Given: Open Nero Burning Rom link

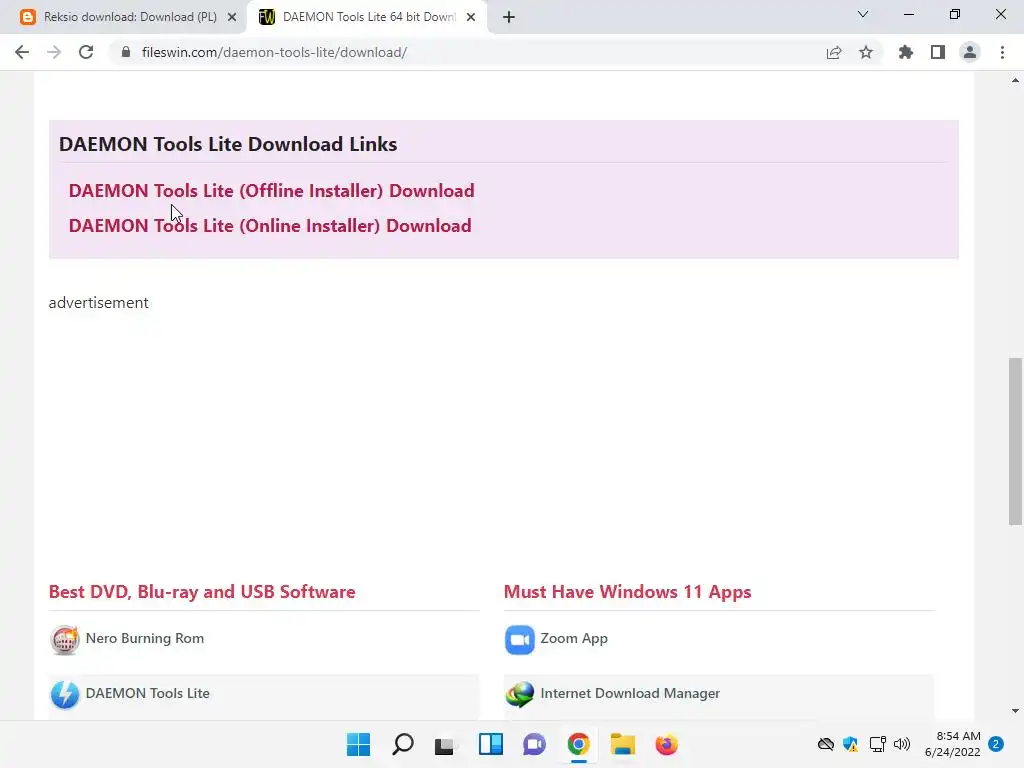Looking at the screenshot, I should (144, 638).
